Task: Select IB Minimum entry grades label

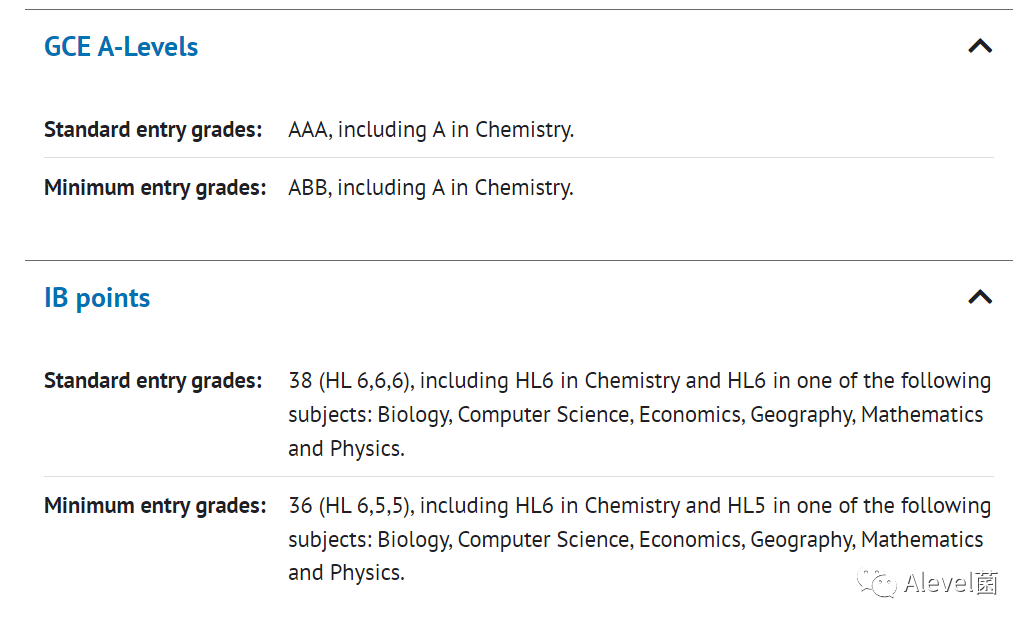Action: (x=155, y=506)
